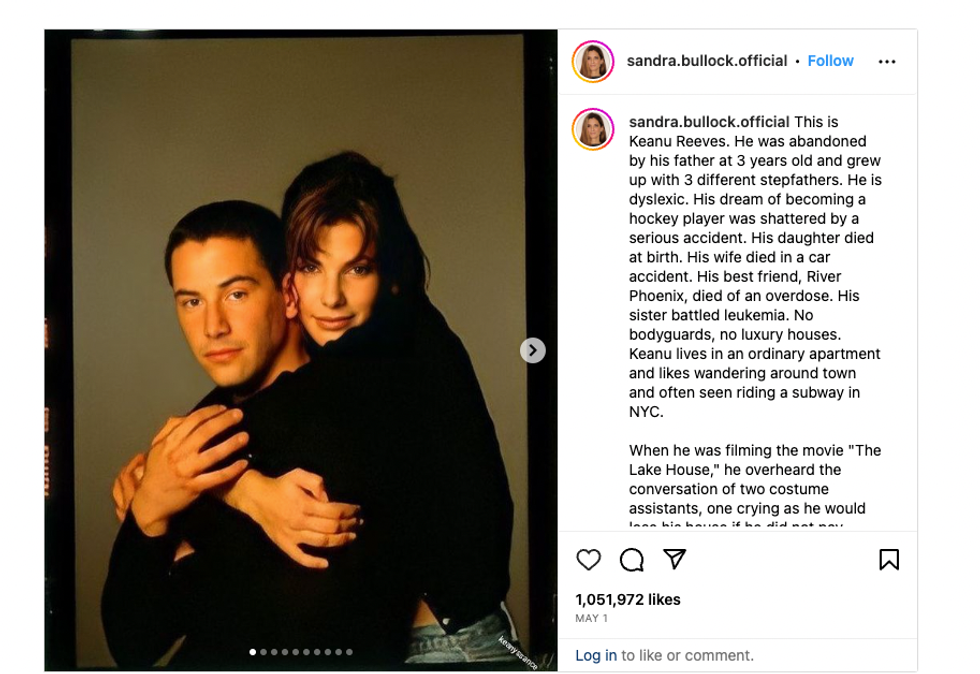Like the post with the heart icon
The image size is (980, 674).
click(x=589, y=560)
